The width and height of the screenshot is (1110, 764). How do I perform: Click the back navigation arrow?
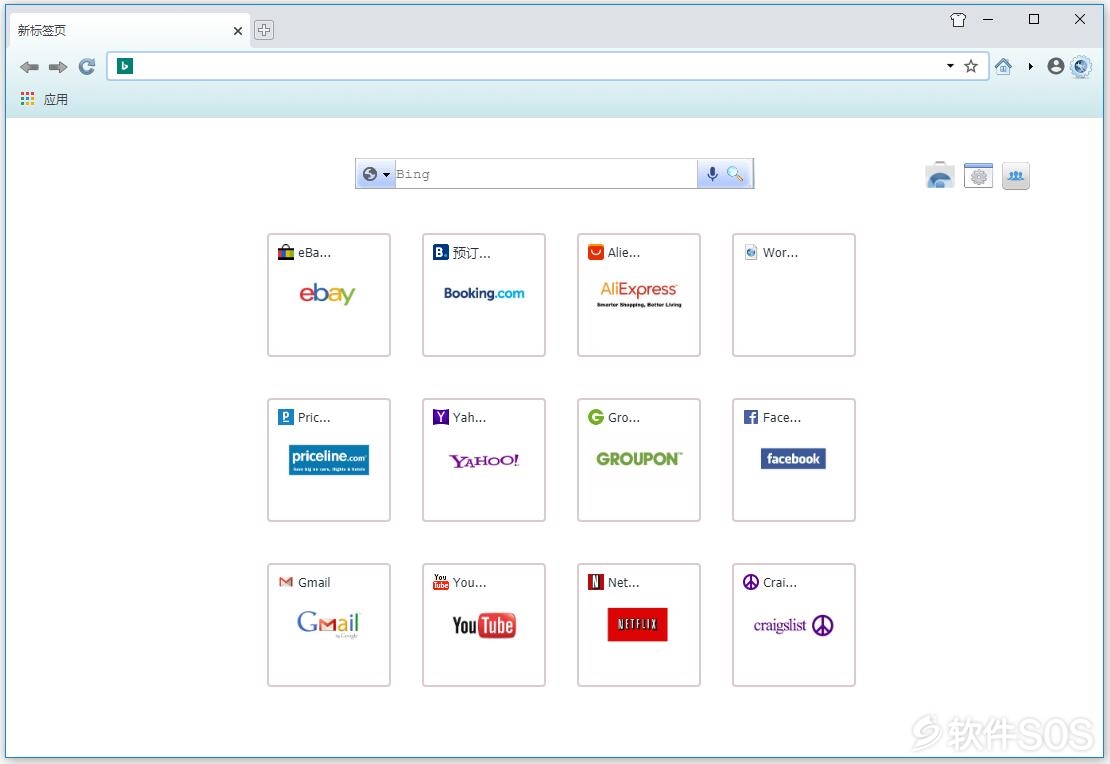point(29,67)
